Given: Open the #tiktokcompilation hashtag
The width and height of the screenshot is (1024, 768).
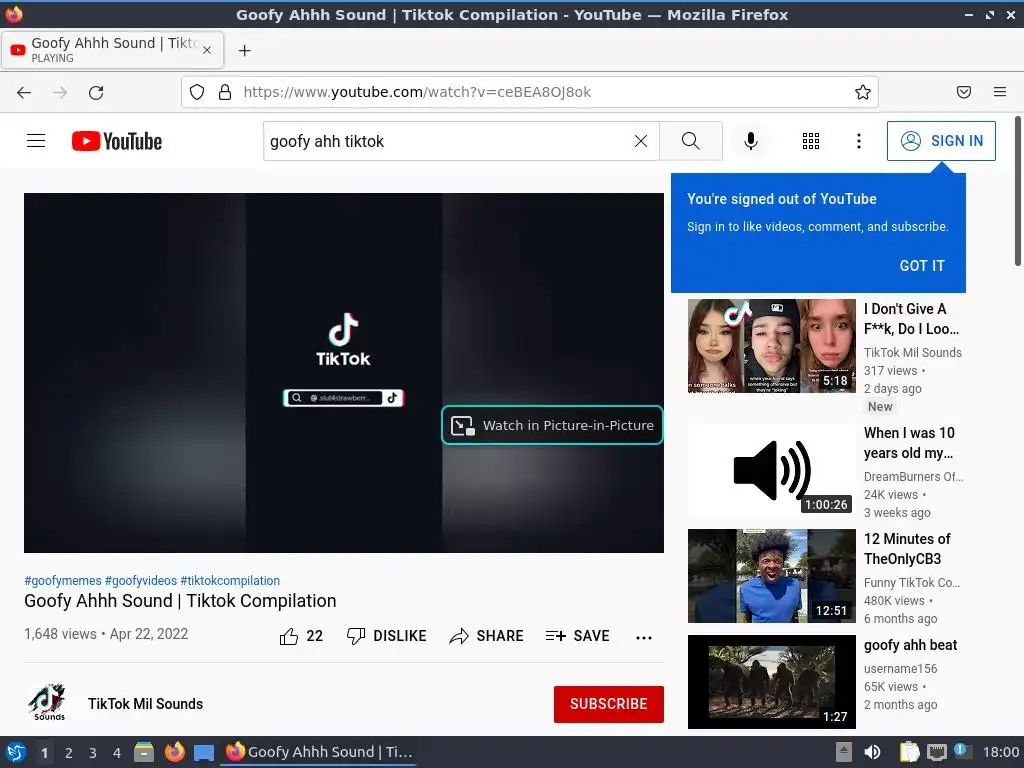Looking at the screenshot, I should (230, 581).
